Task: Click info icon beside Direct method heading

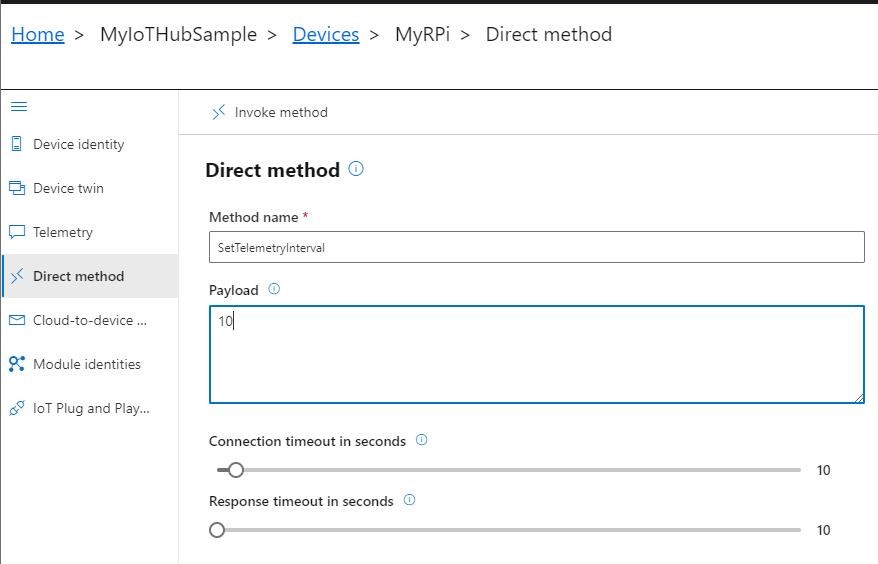Action: click(x=356, y=169)
